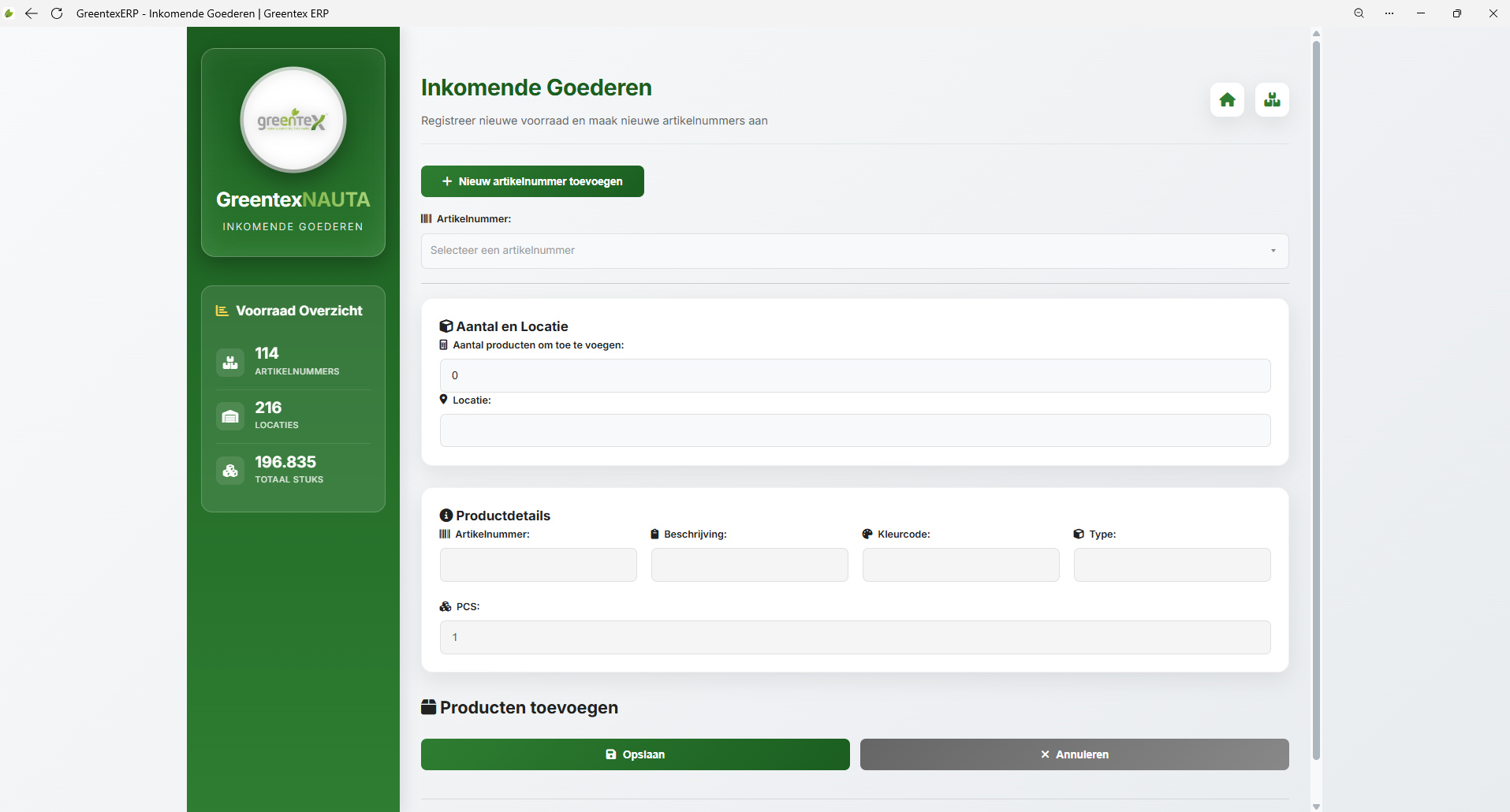Reload the page with the refresh icon

point(57,13)
